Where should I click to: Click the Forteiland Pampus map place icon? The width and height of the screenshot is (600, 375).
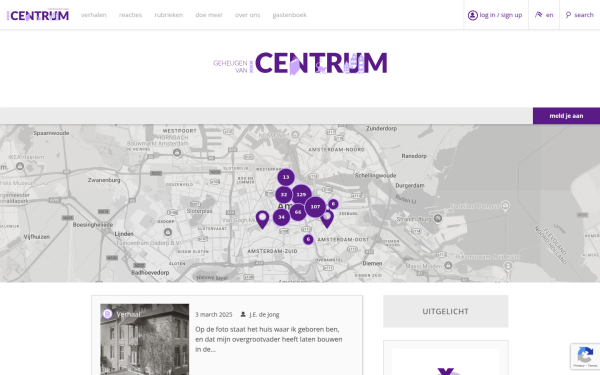pos(505,205)
